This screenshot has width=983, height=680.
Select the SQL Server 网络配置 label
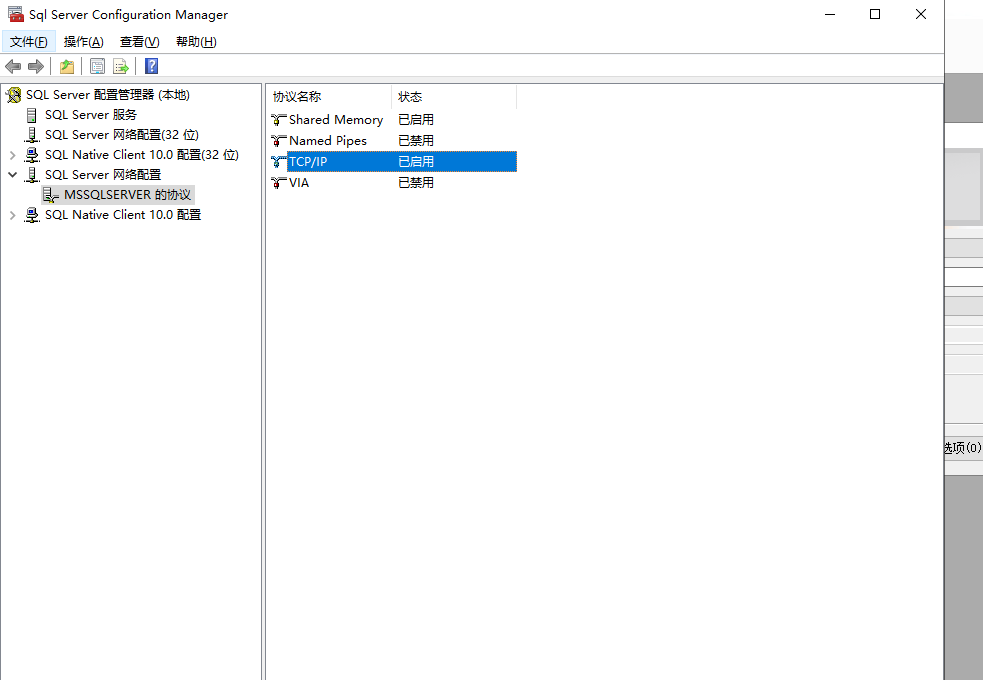(103, 175)
